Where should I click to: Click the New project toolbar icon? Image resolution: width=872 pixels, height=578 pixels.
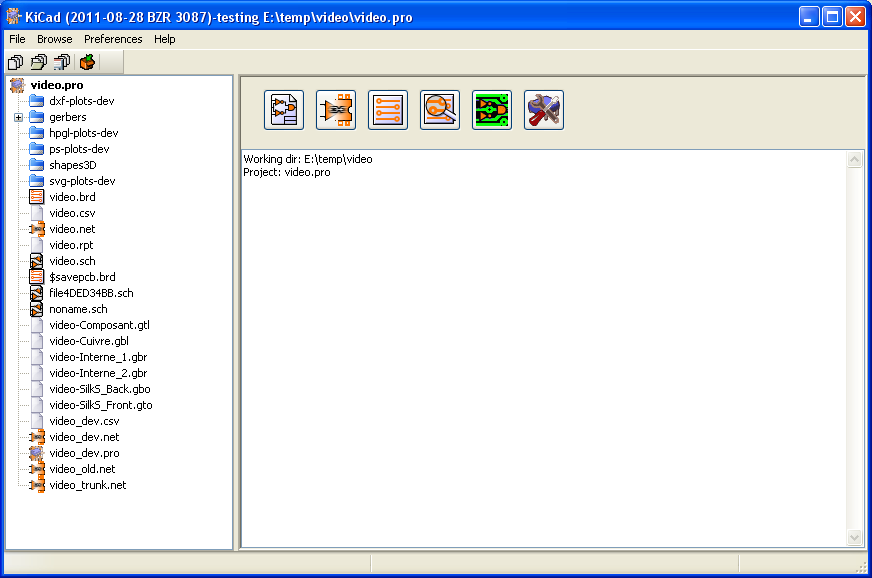click(x=15, y=62)
